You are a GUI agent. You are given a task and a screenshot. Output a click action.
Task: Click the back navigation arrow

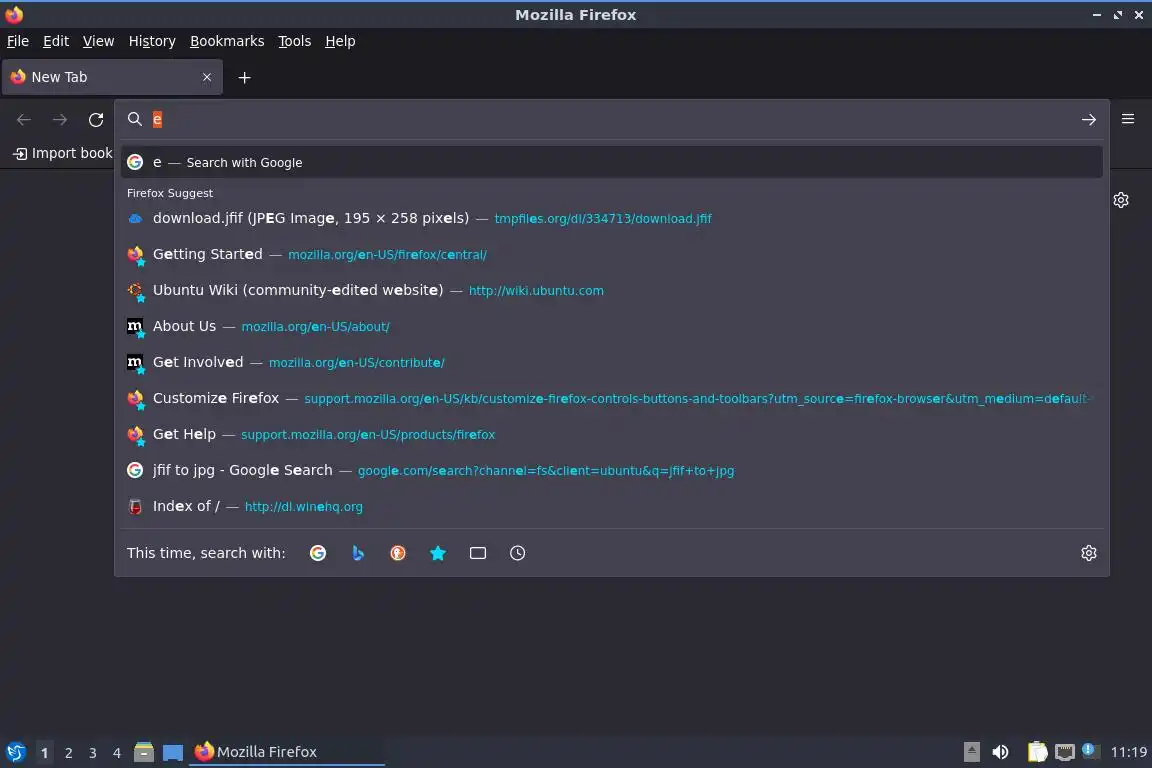click(x=24, y=119)
